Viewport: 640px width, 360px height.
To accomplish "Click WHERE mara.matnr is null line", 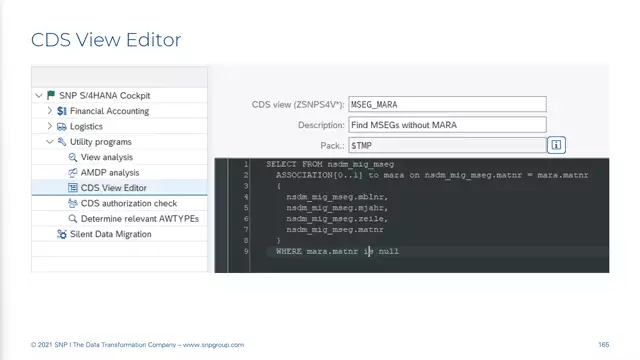I will (x=337, y=251).
